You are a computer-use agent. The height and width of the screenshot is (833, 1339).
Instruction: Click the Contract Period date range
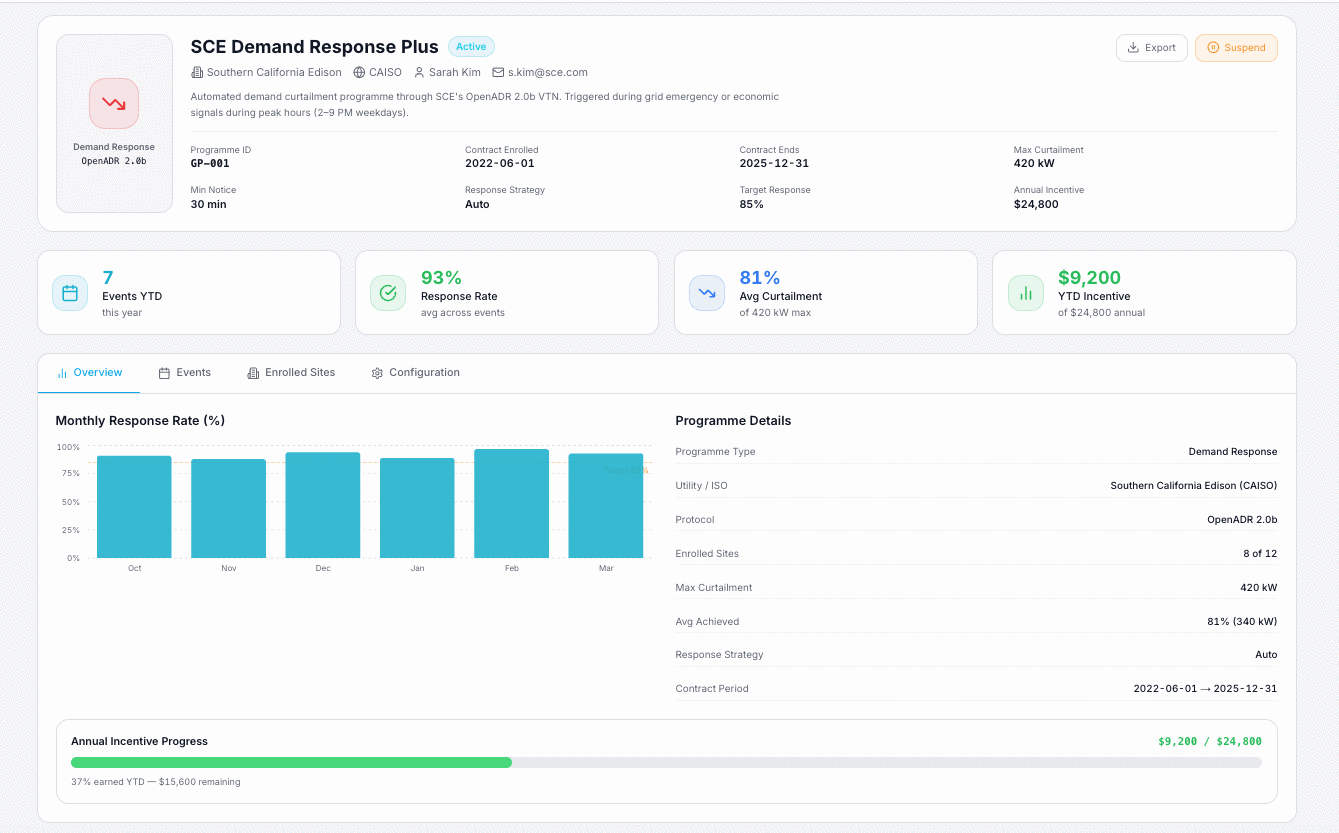pyautogui.click(x=1205, y=689)
